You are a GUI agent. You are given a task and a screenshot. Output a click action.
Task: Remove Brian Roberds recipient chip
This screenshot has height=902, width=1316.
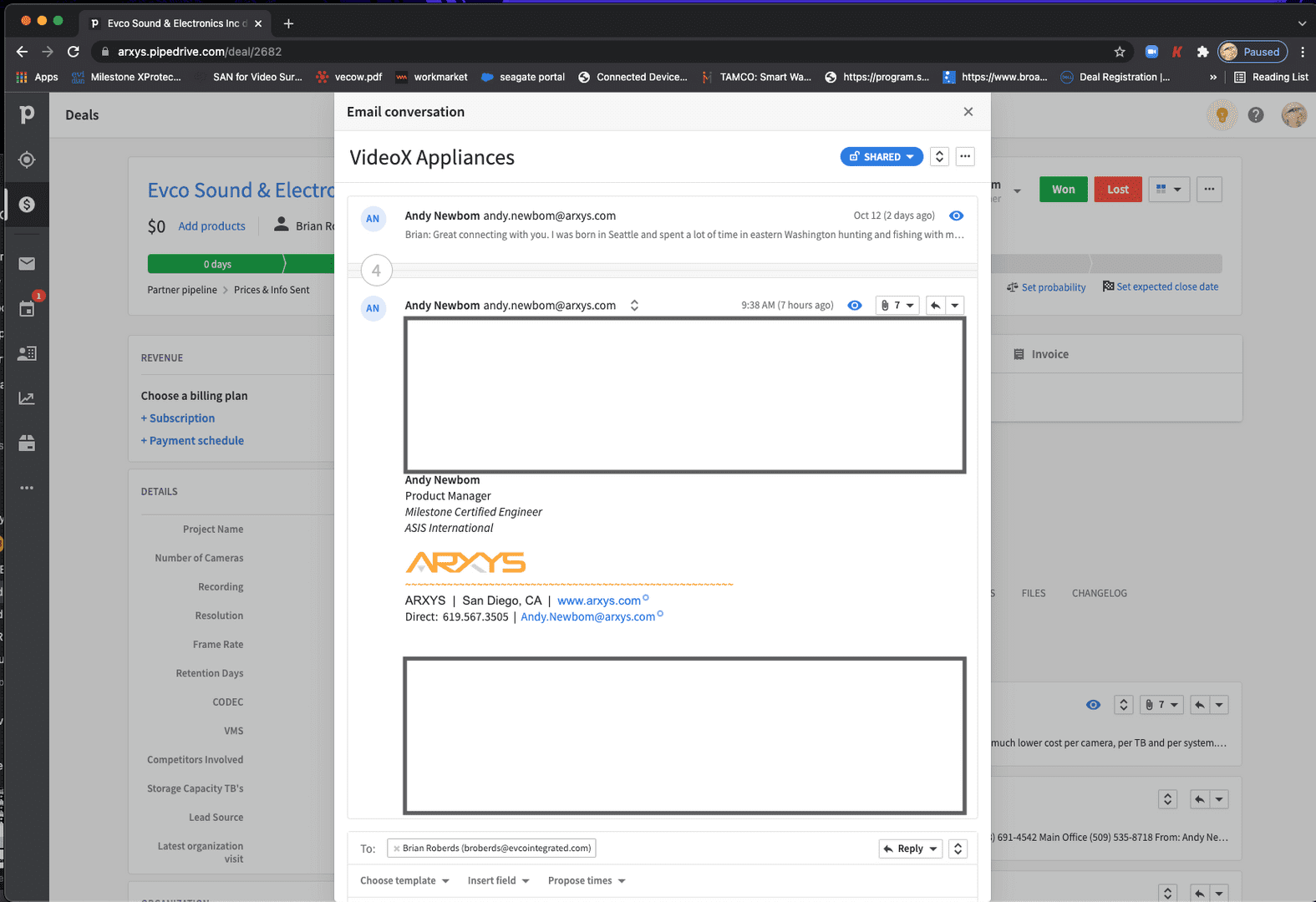pos(396,849)
